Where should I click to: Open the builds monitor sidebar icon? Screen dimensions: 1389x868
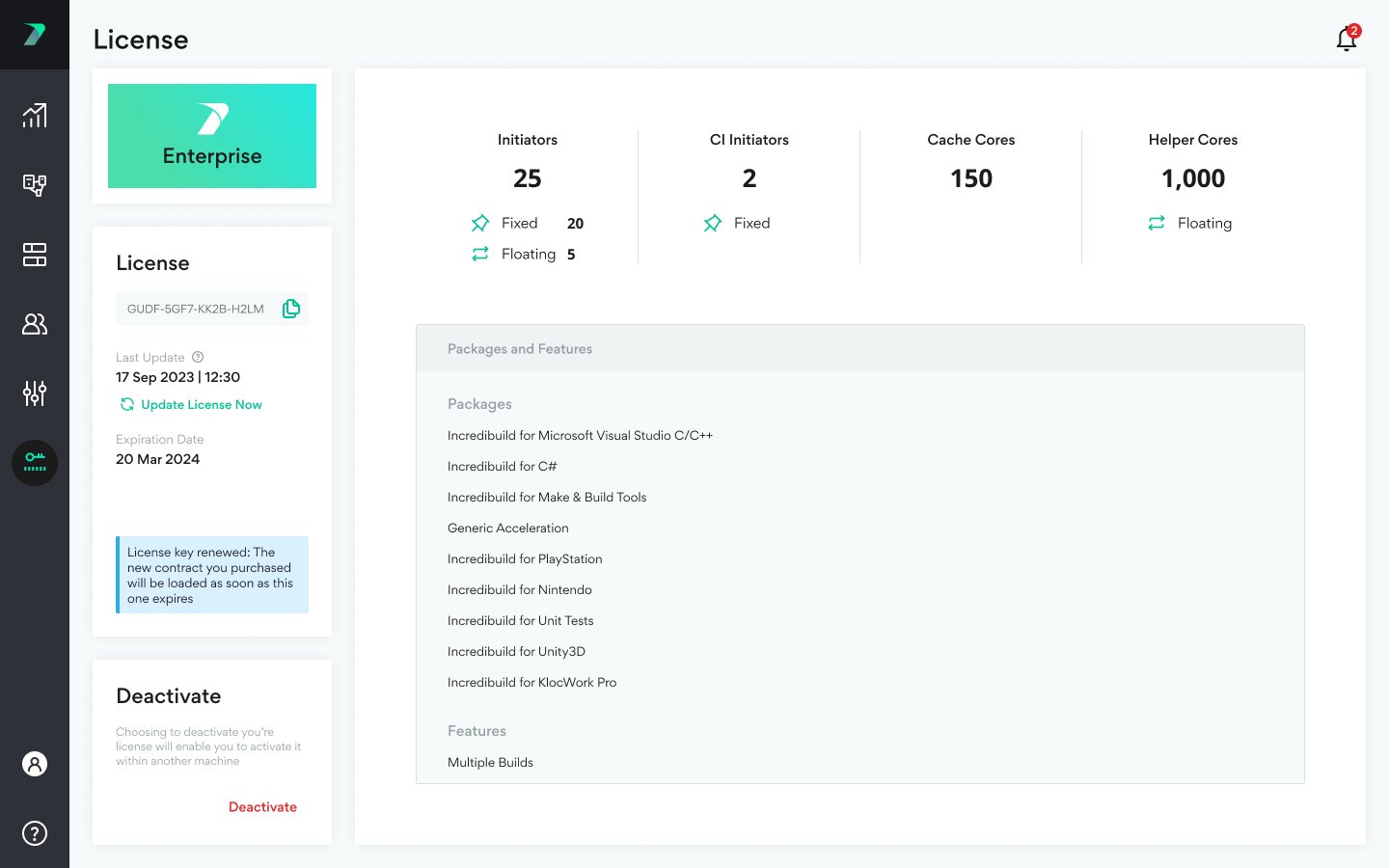[35, 185]
